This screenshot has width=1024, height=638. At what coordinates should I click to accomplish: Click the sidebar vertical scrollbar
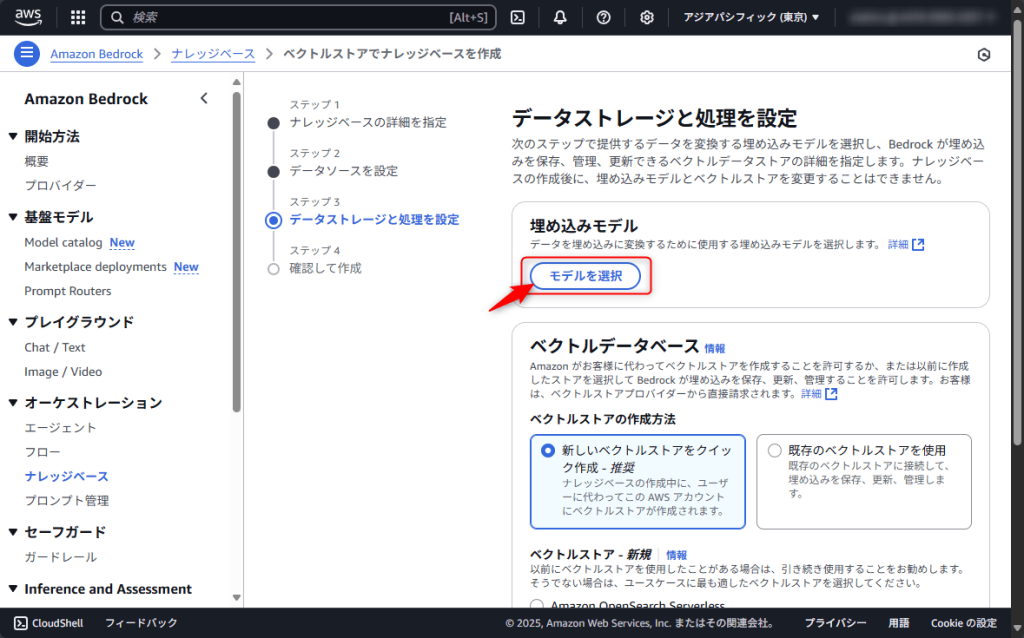[236, 251]
